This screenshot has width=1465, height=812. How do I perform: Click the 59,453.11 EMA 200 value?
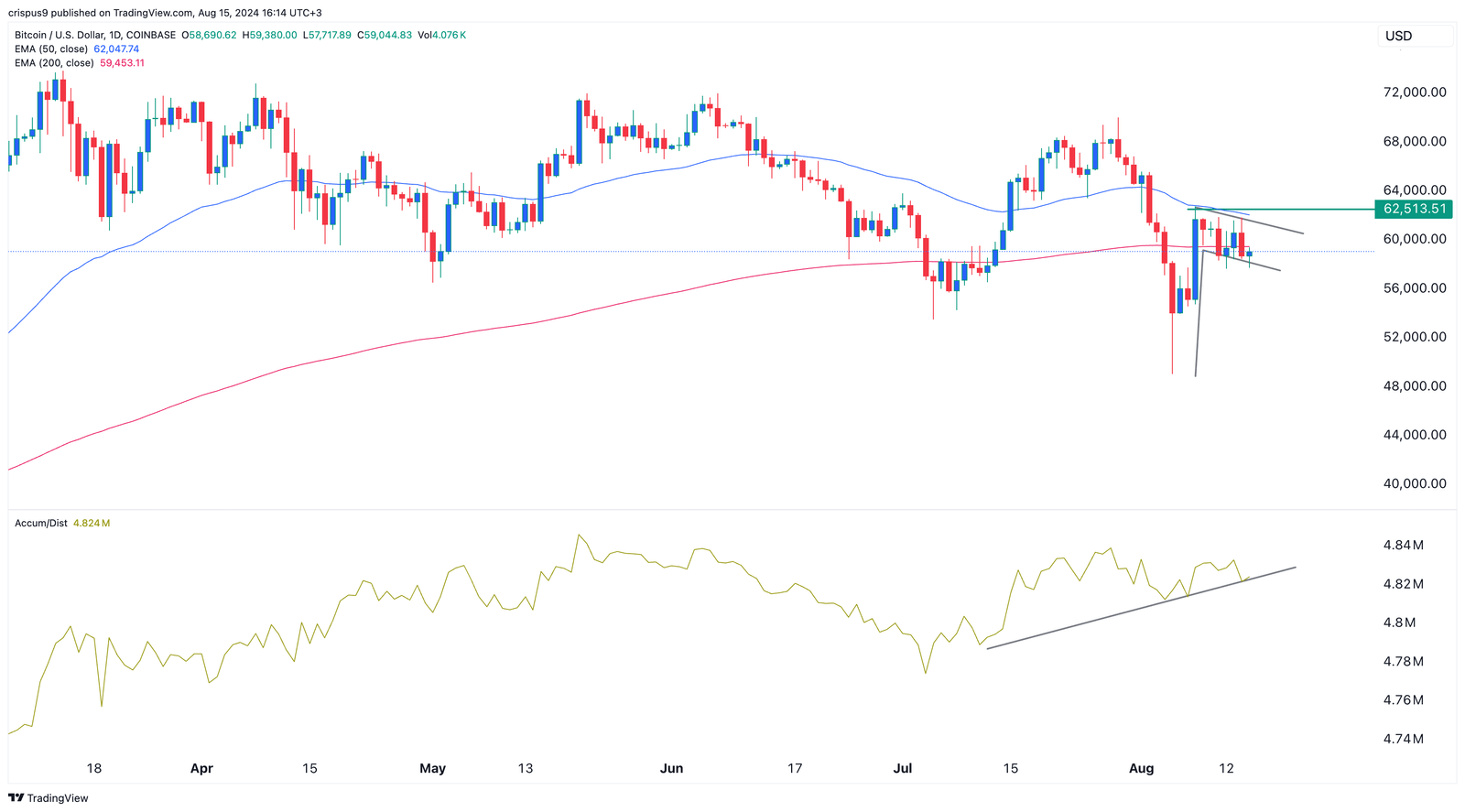coord(122,63)
